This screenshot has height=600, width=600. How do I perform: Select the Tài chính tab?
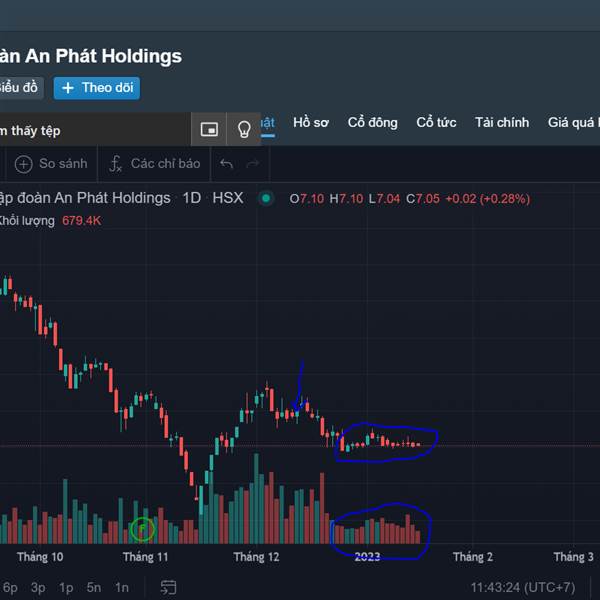(x=502, y=122)
